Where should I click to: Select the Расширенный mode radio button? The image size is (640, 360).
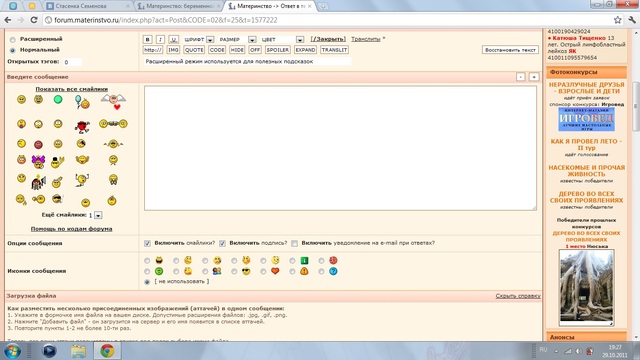[13, 40]
